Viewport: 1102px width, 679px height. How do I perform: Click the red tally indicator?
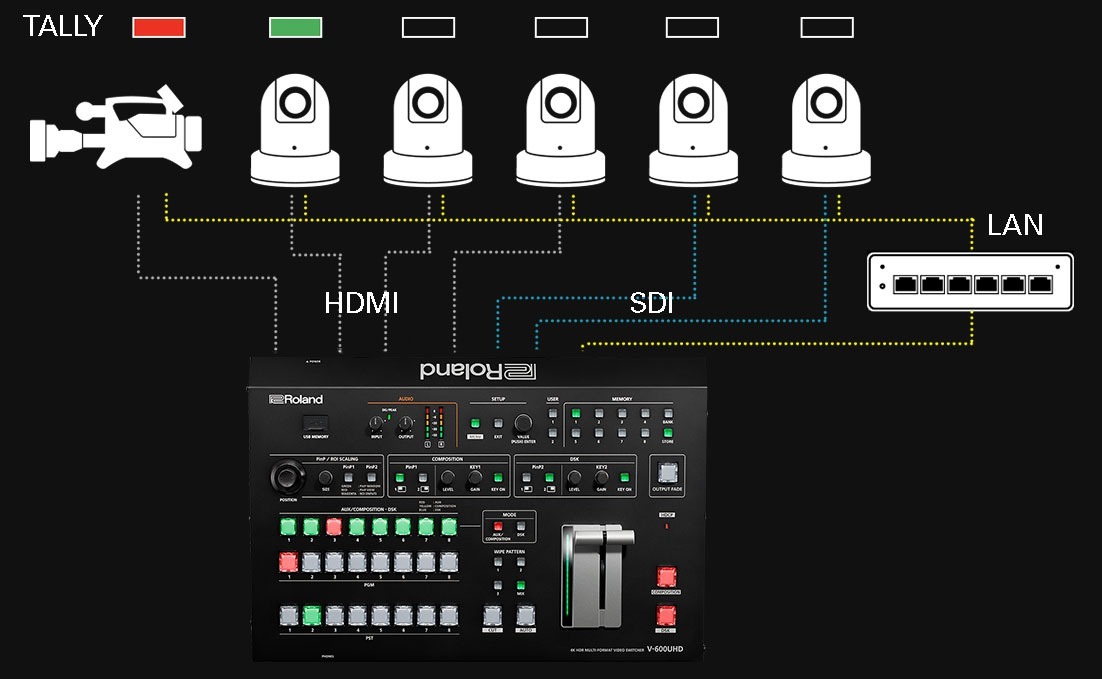pyautogui.click(x=159, y=28)
